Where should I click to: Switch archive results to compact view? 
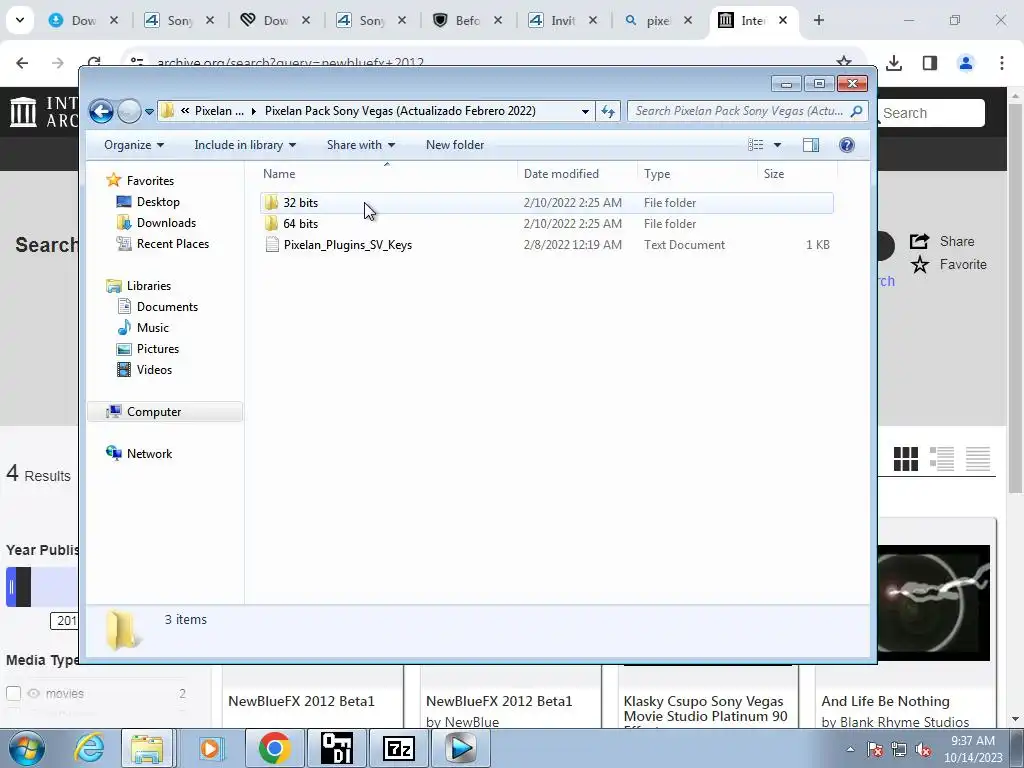pyautogui.click(x=978, y=458)
